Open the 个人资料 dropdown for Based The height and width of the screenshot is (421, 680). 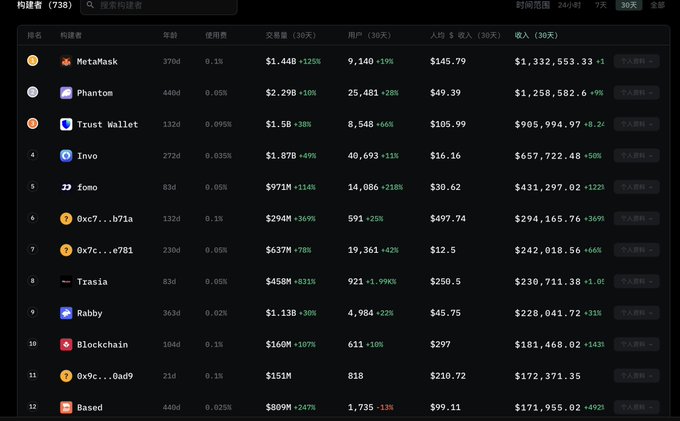point(637,407)
